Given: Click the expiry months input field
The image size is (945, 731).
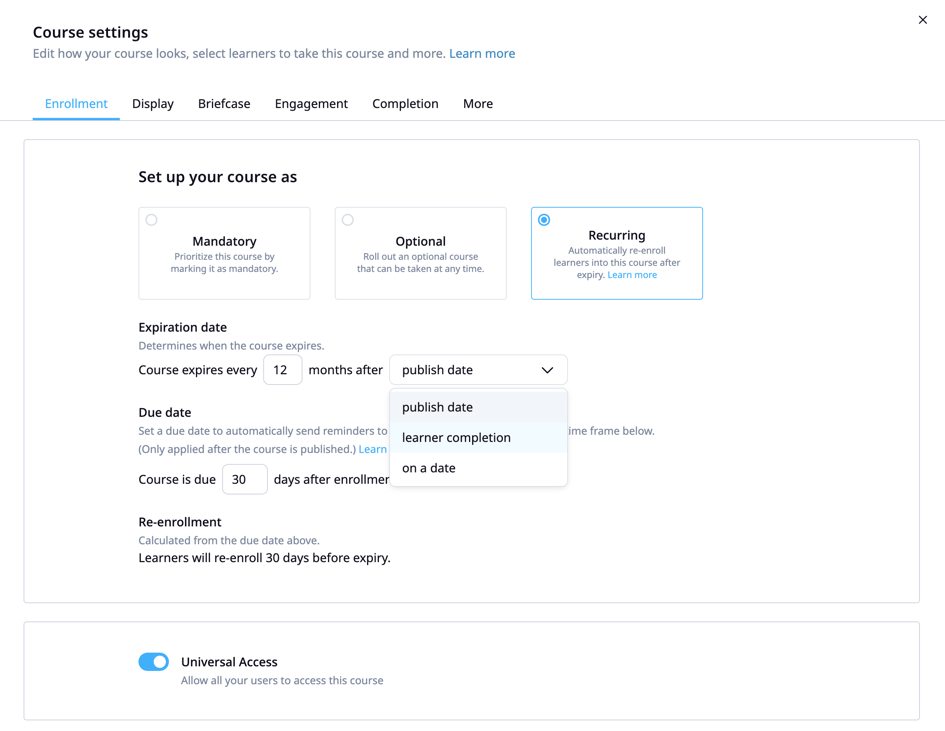Looking at the screenshot, I should coord(282,370).
